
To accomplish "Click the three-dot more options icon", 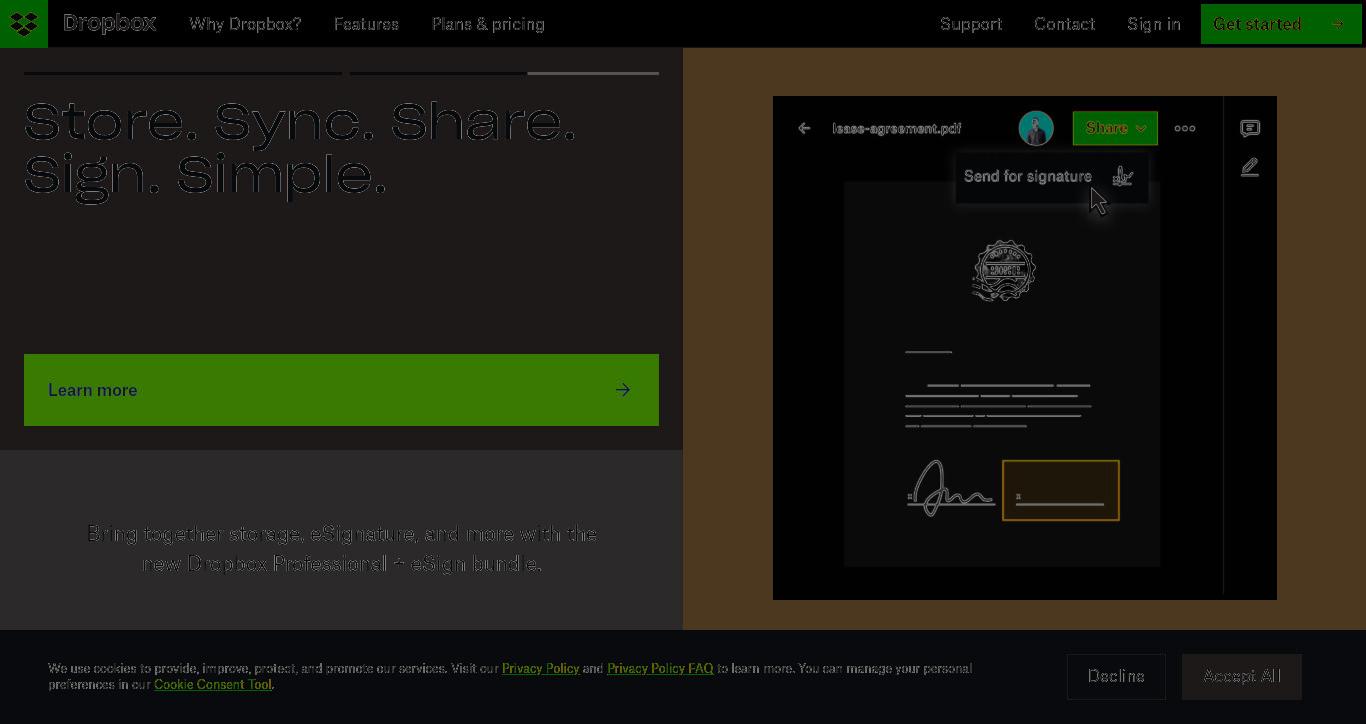I will tap(1185, 128).
